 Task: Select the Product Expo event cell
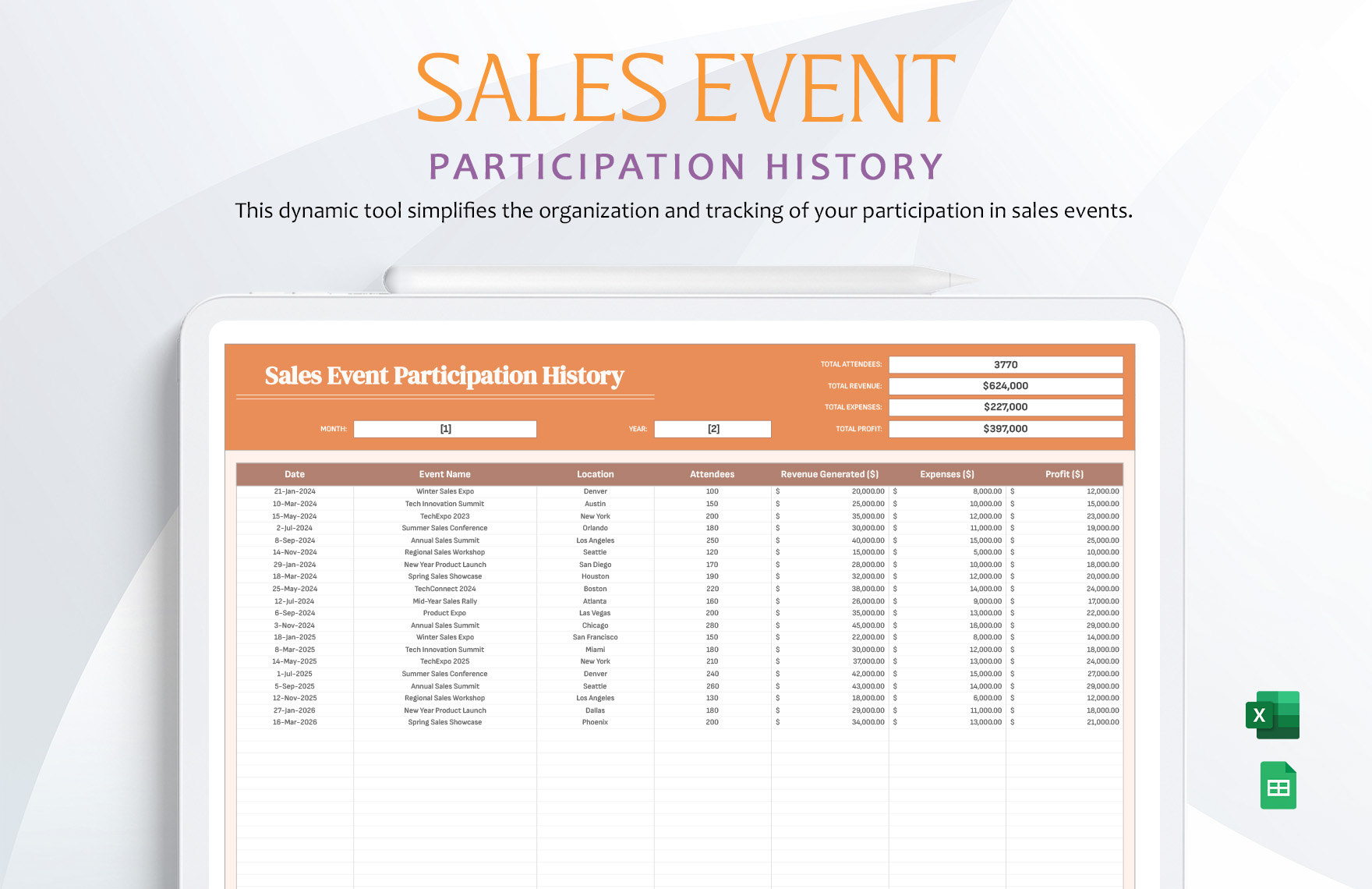point(445,613)
